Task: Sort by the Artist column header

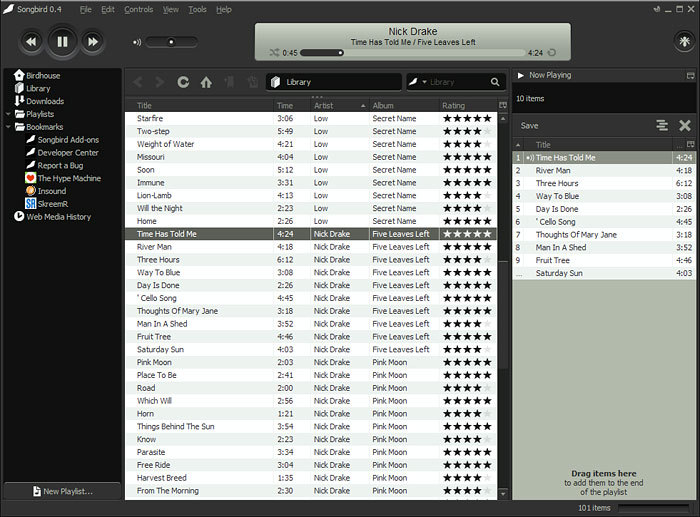Action: click(x=339, y=106)
